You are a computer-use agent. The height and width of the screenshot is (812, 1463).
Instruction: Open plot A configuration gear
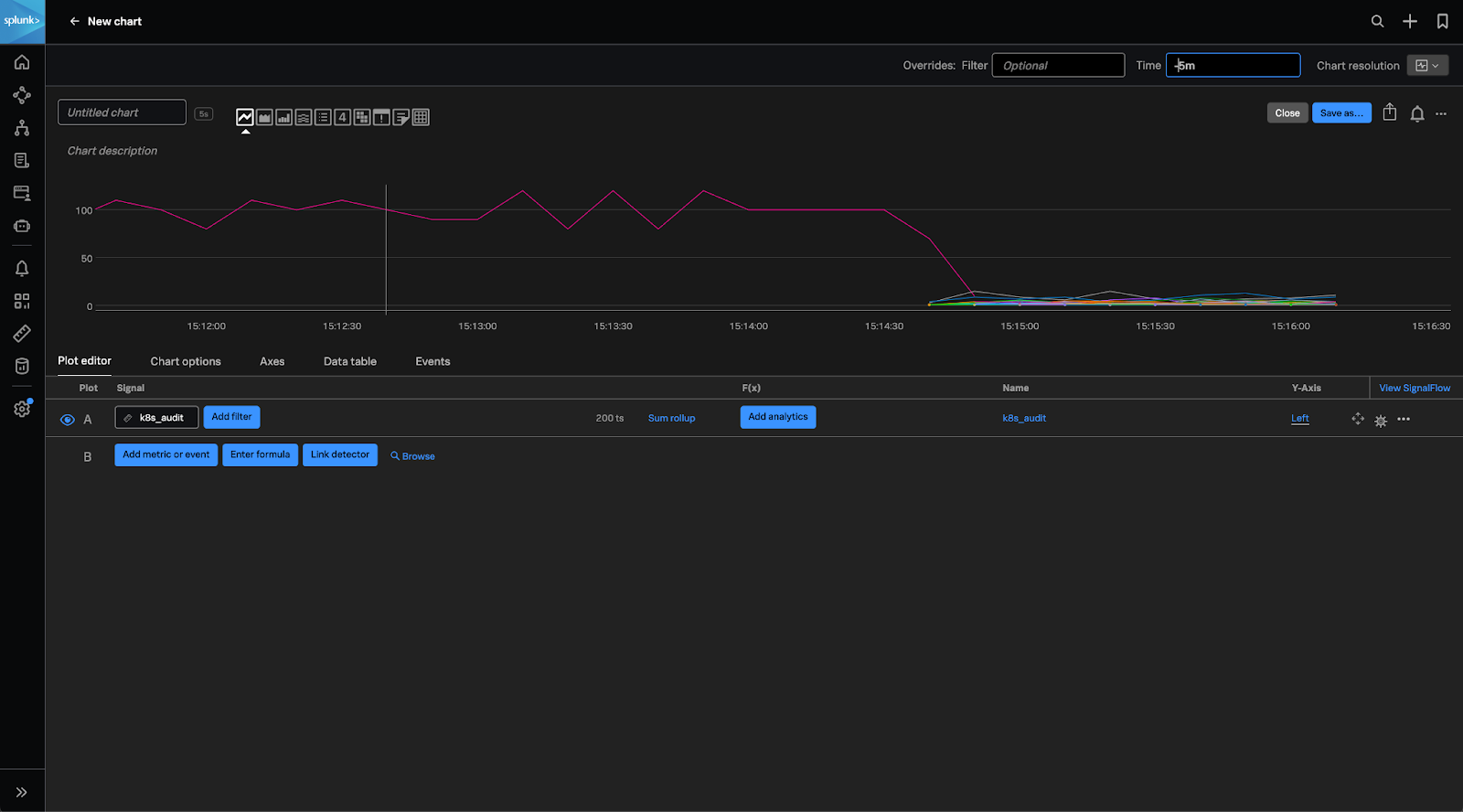point(1381,420)
